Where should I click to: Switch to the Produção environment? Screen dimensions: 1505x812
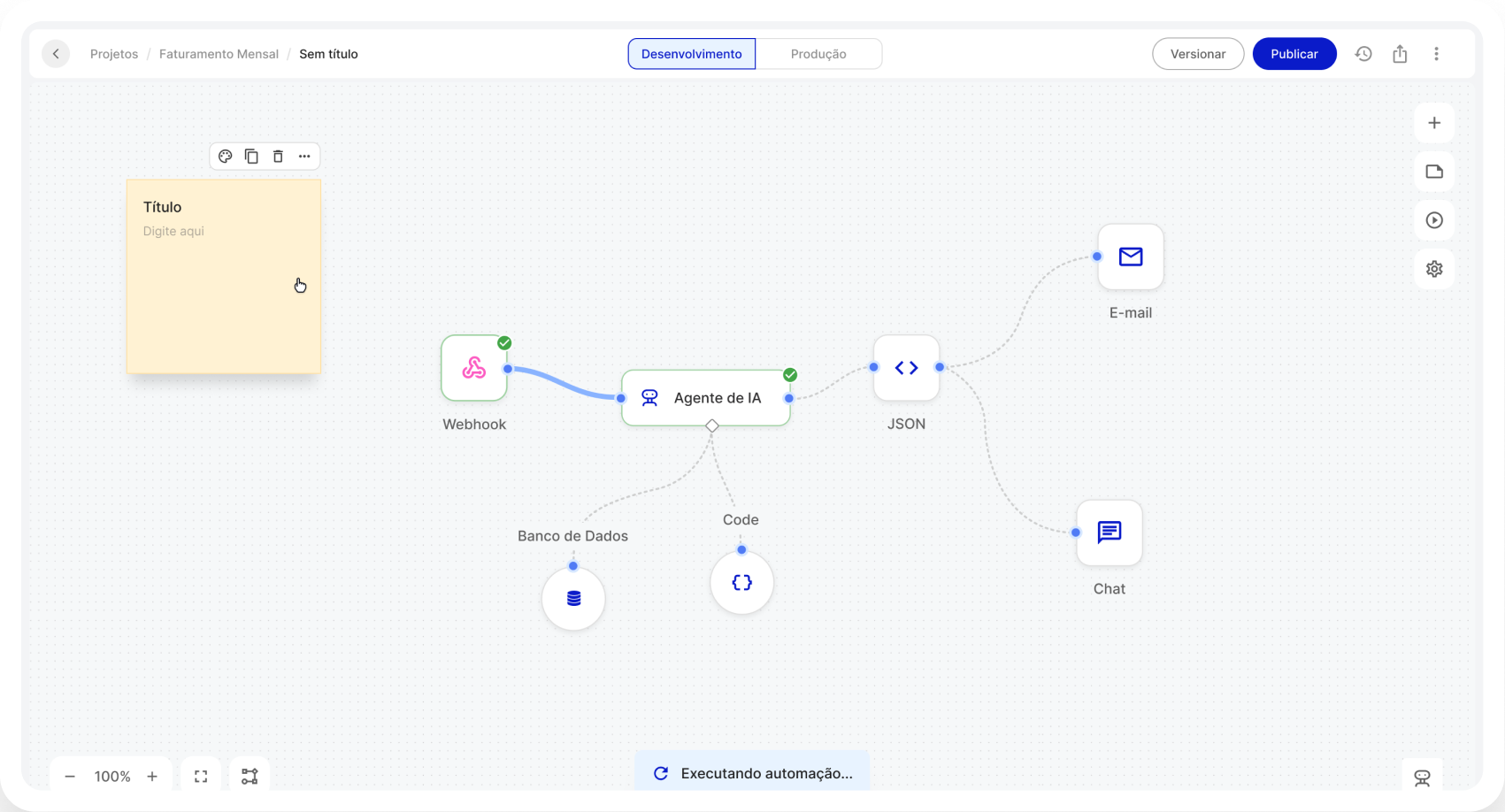(818, 53)
